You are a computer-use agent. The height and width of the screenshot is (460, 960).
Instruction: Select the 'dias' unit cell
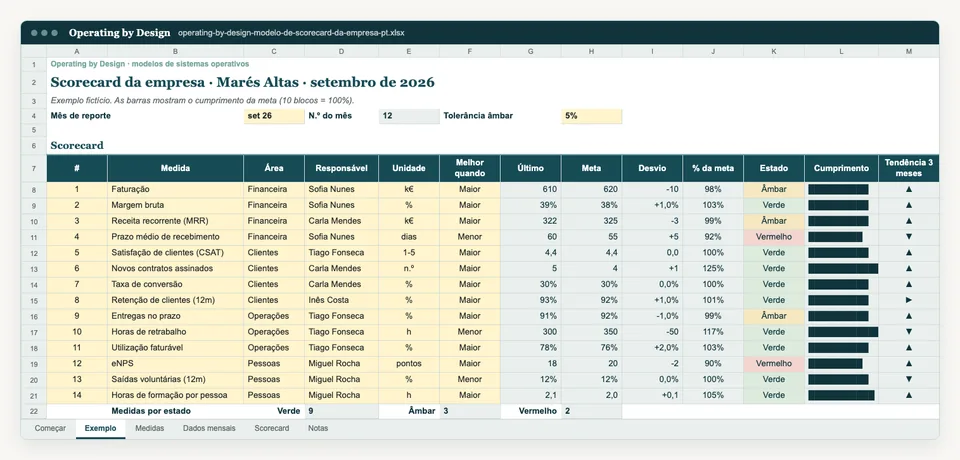[409, 236]
